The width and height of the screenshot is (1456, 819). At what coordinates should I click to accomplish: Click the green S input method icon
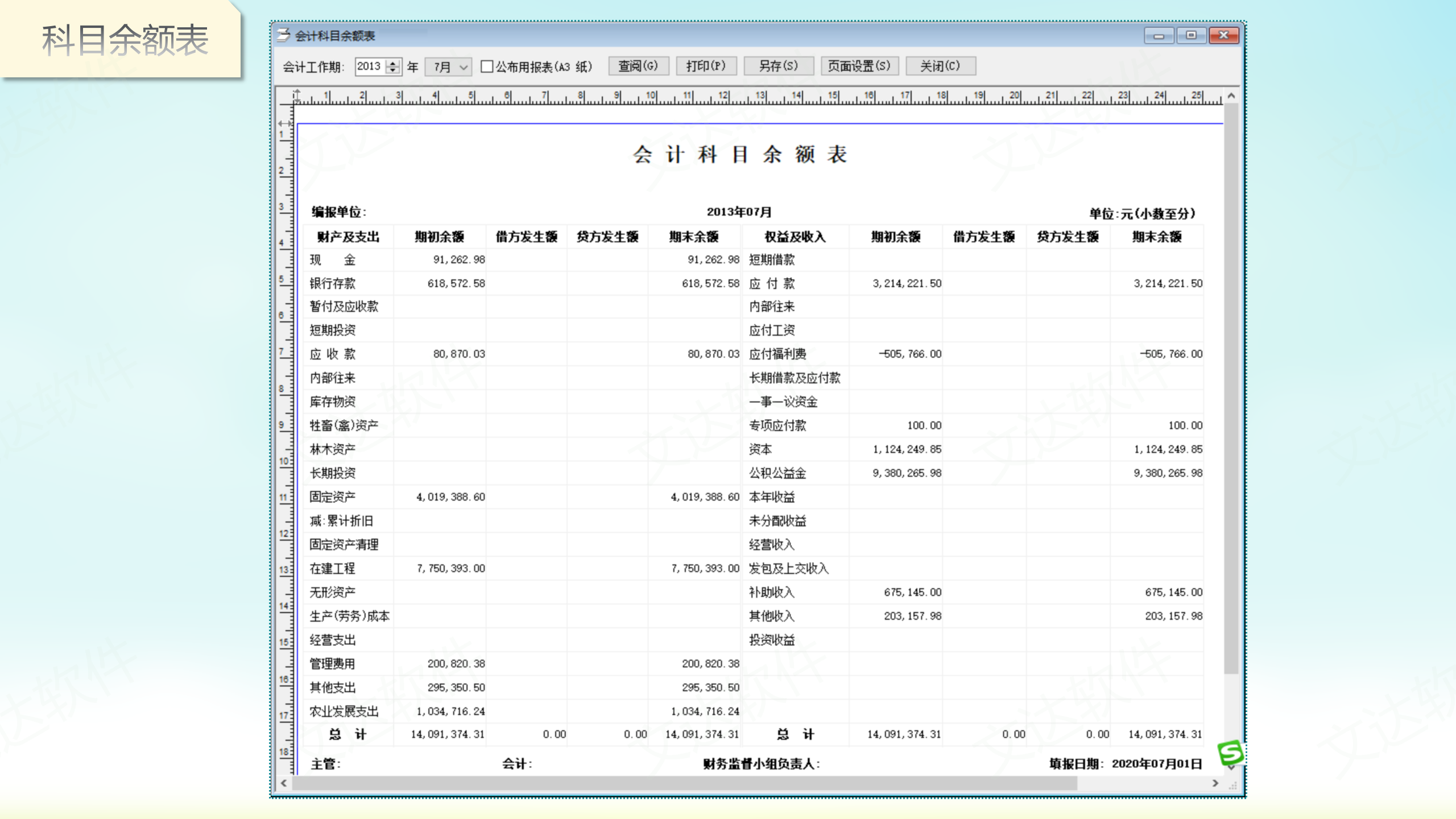1231,753
